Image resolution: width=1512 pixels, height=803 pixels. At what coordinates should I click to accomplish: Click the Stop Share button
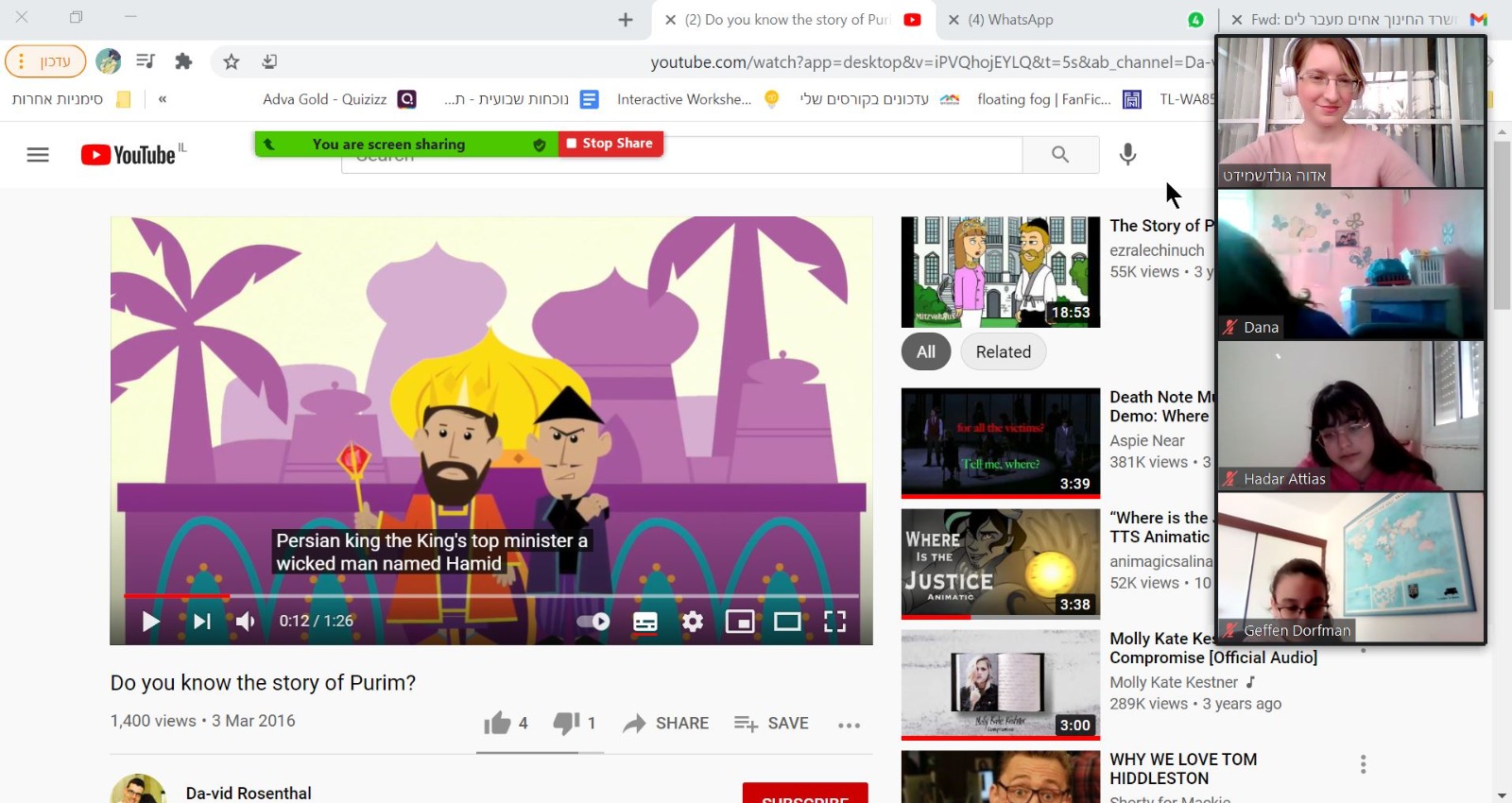[610, 144]
